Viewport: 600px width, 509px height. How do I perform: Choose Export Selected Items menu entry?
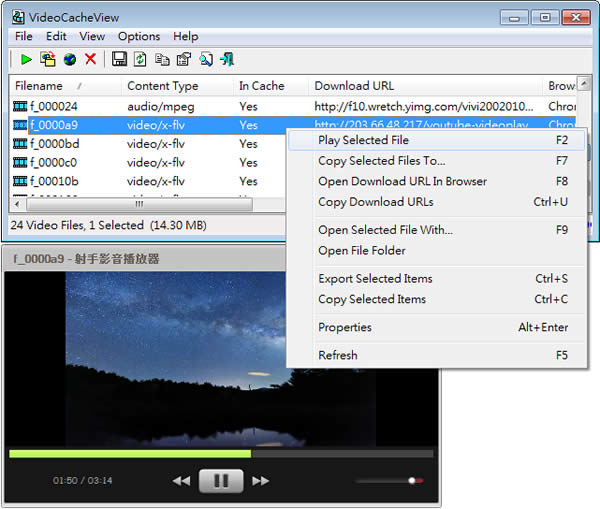(375, 279)
